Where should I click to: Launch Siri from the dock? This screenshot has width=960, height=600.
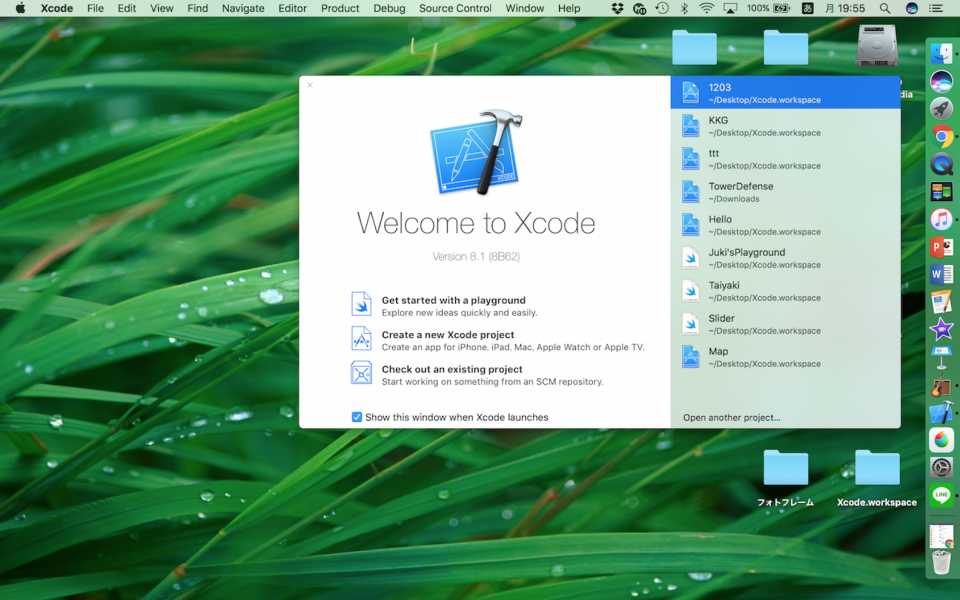(942, 81)
